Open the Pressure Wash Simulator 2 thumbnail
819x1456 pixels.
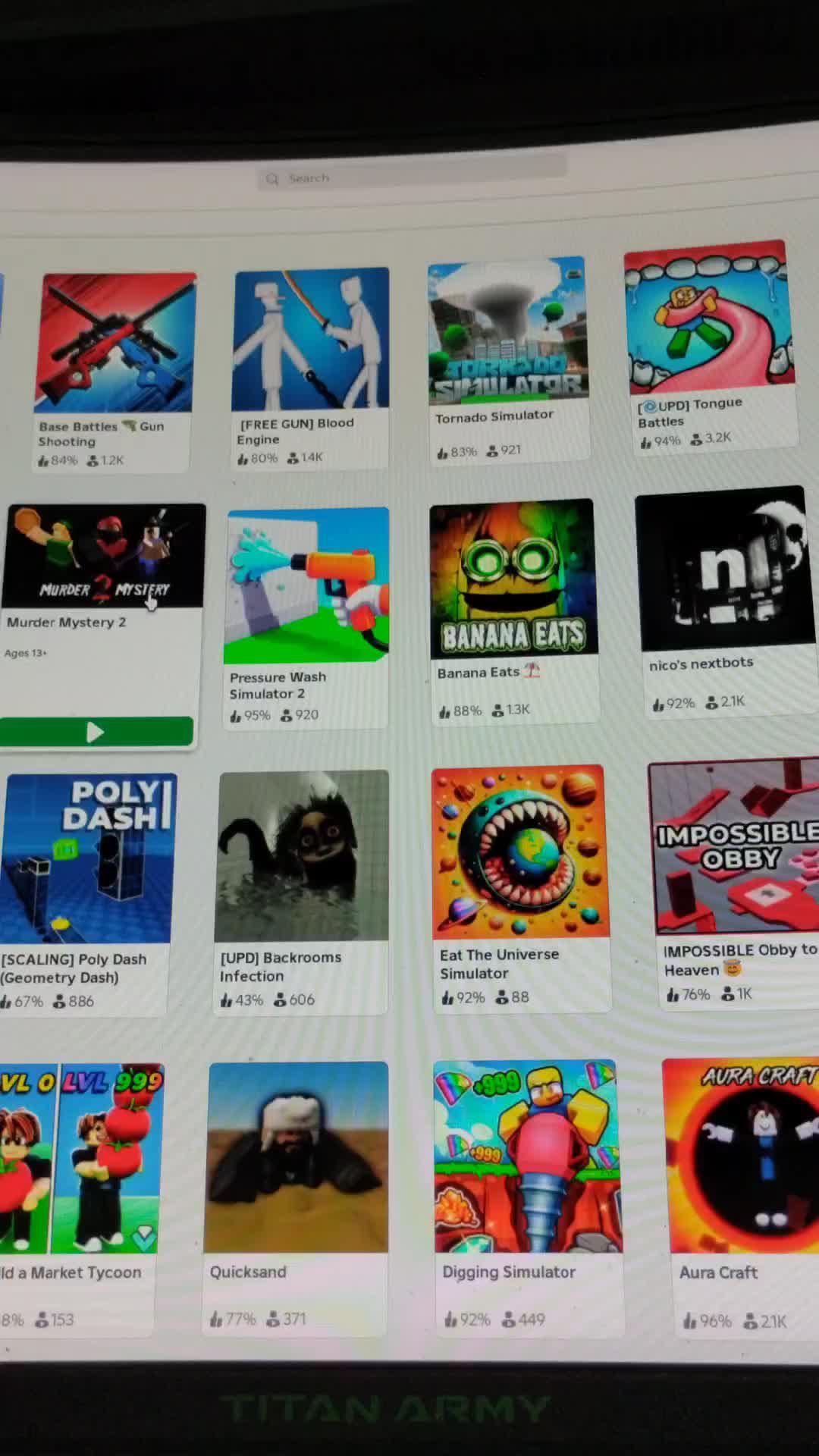click(x=307, y=585)
